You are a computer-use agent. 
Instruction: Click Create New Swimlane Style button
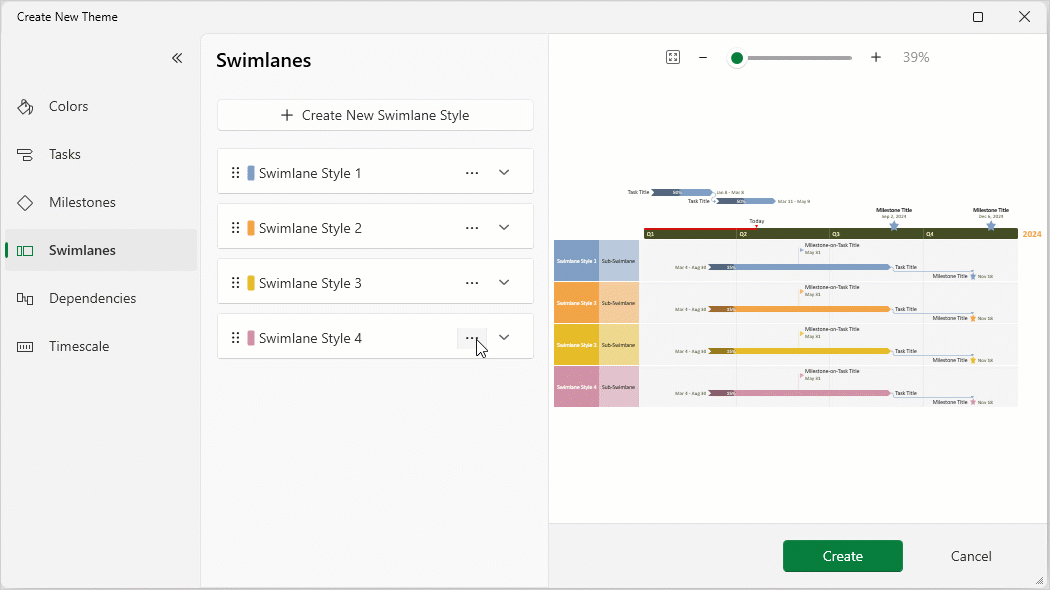click(x=375, y=115)
